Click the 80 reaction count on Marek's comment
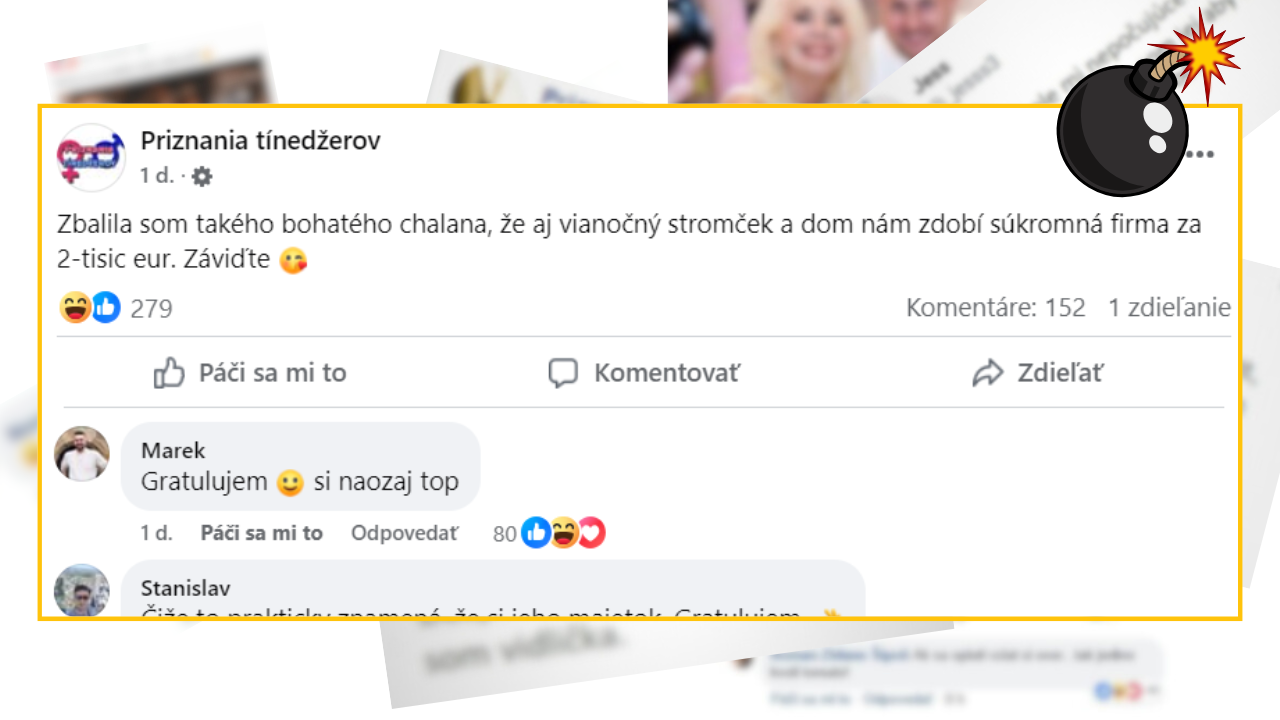This screenshot has width=1280, height=720. pyautogui.click(x=506, y=533)
